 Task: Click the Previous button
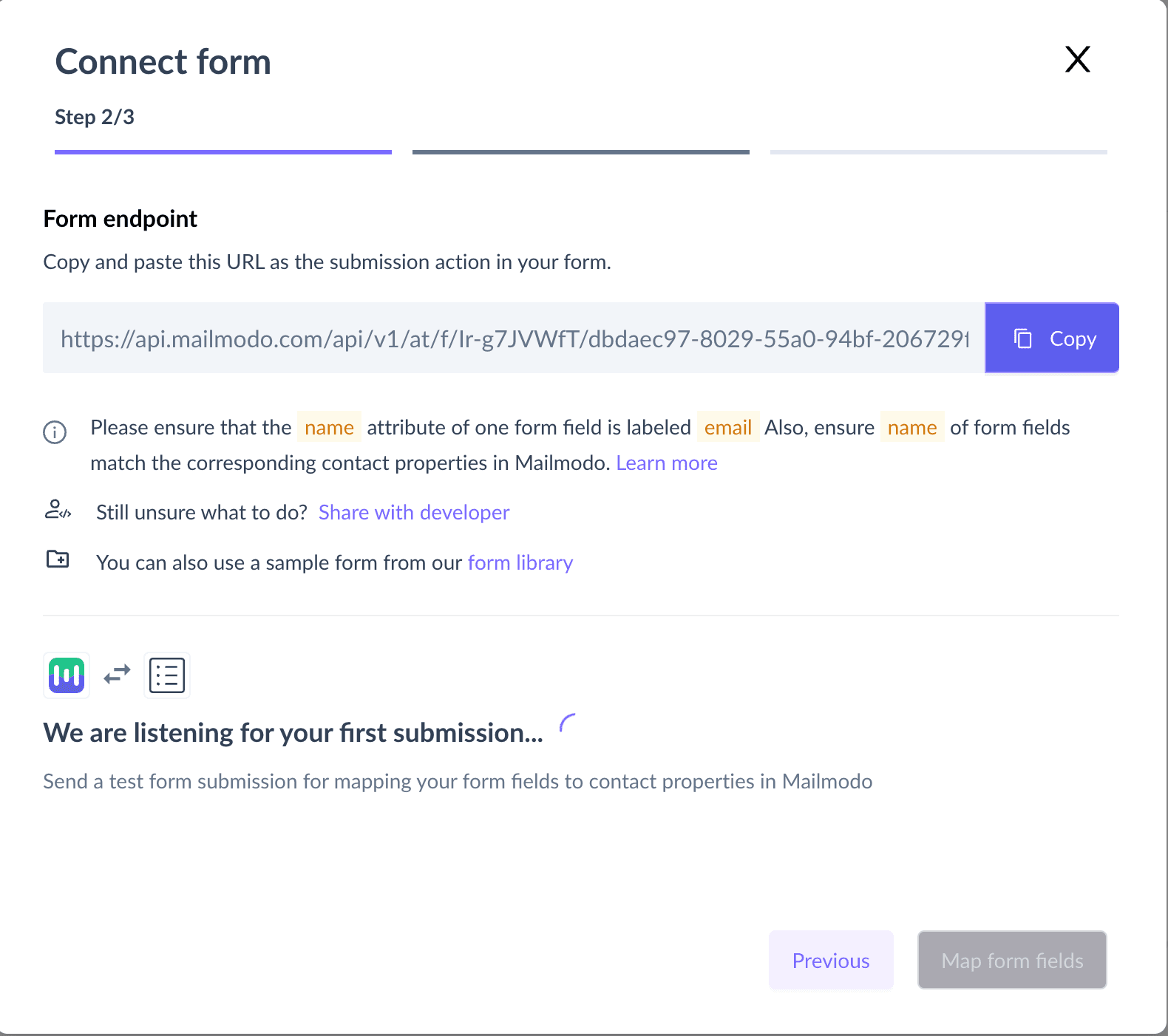[831, 960]
